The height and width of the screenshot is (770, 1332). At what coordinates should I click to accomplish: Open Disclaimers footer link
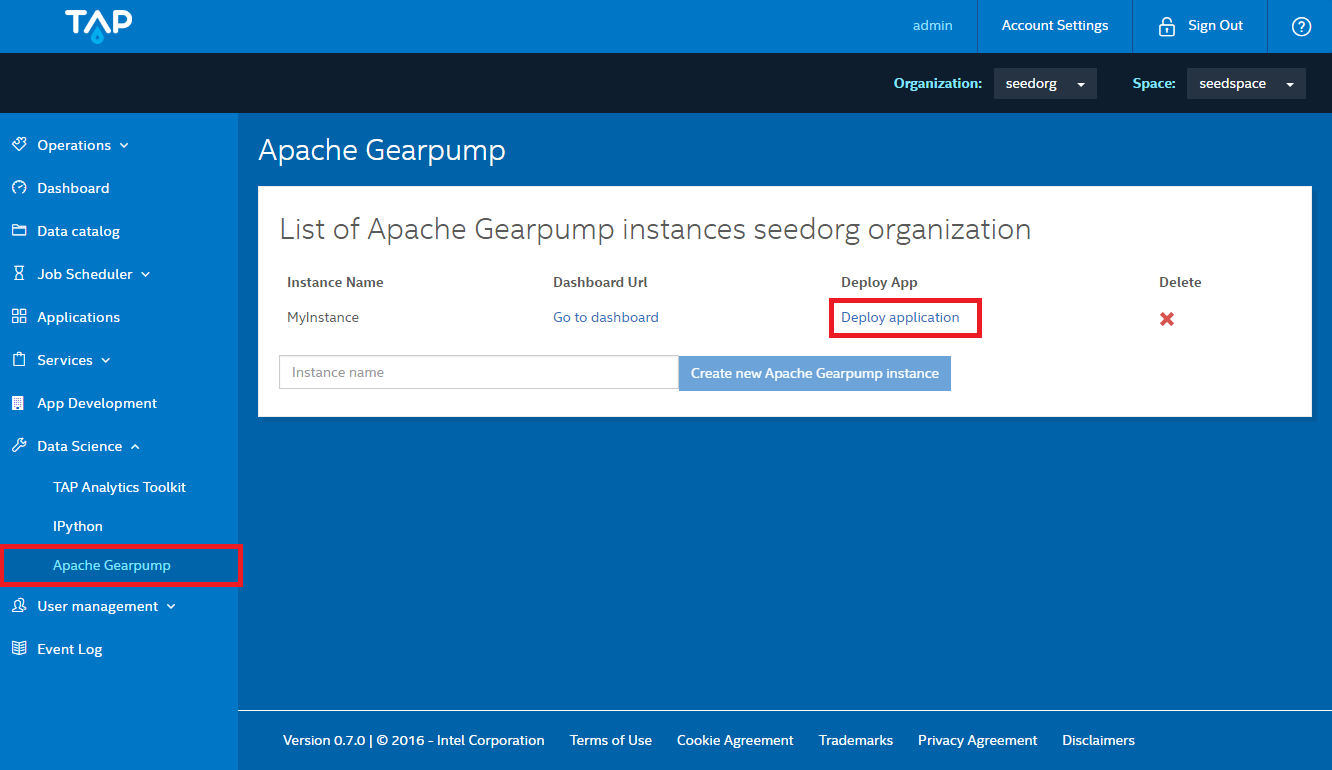(x=1098, y=741)
